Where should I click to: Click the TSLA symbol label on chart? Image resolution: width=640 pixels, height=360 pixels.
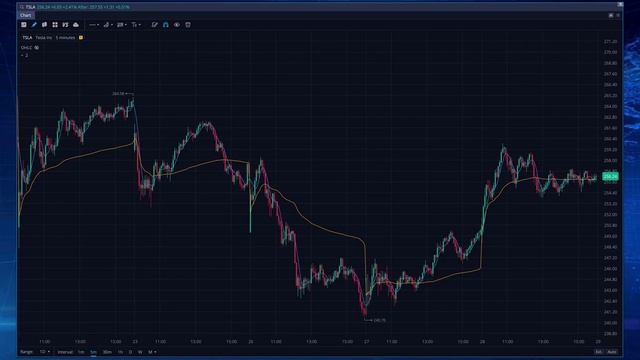pyautogui.click(x=27, y=38)
